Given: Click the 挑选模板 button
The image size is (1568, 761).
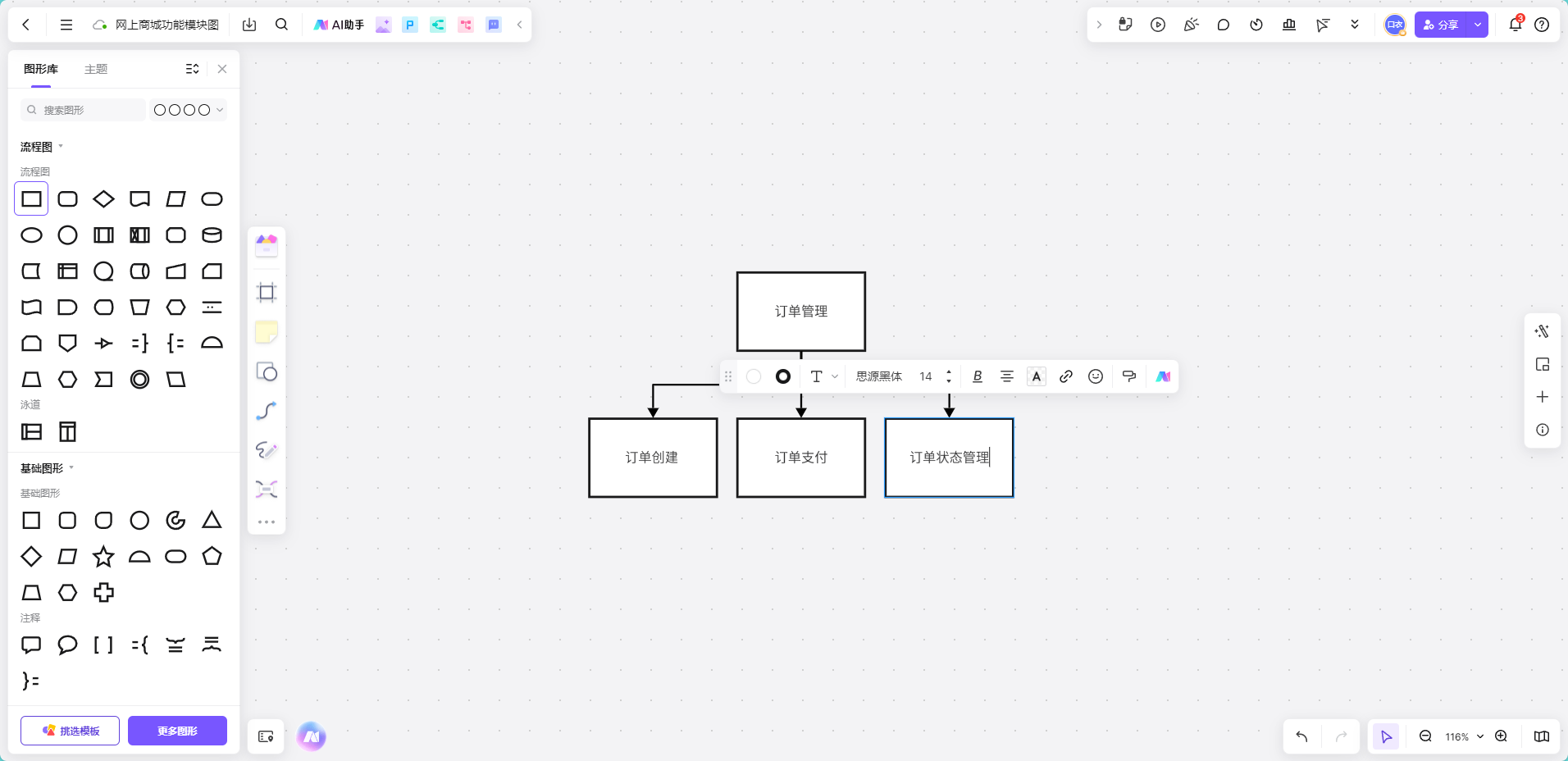Looking at the screenshot, I should [x=71, y=731].
